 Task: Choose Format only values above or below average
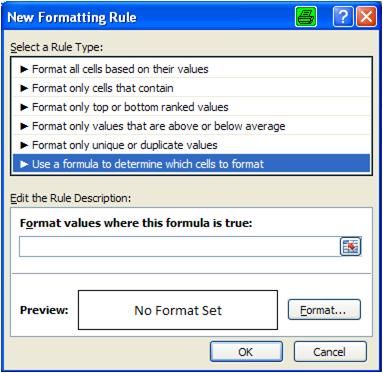point(191,126)
